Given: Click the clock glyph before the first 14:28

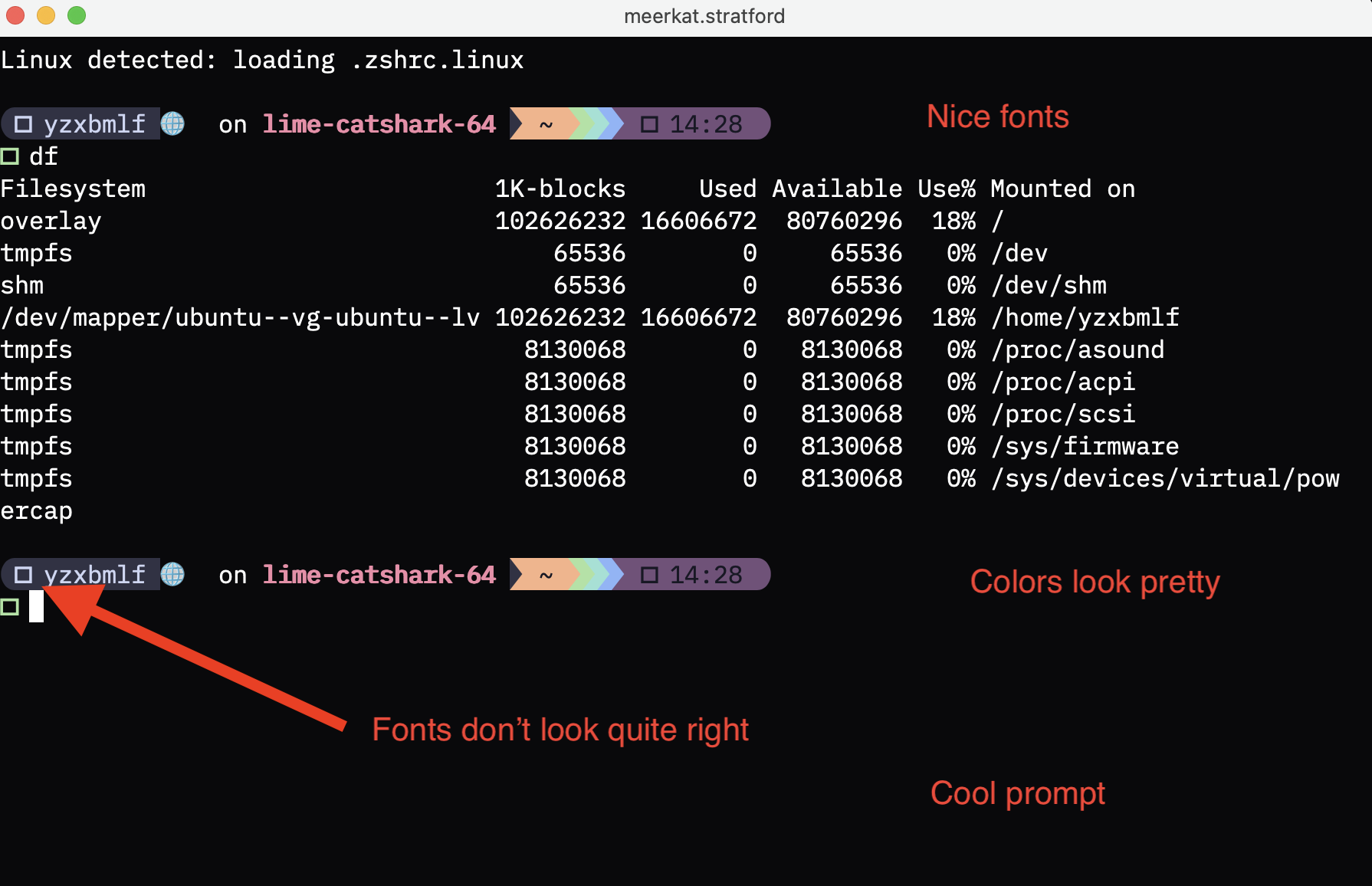Looking at the screenshot, I should point(649,124).
